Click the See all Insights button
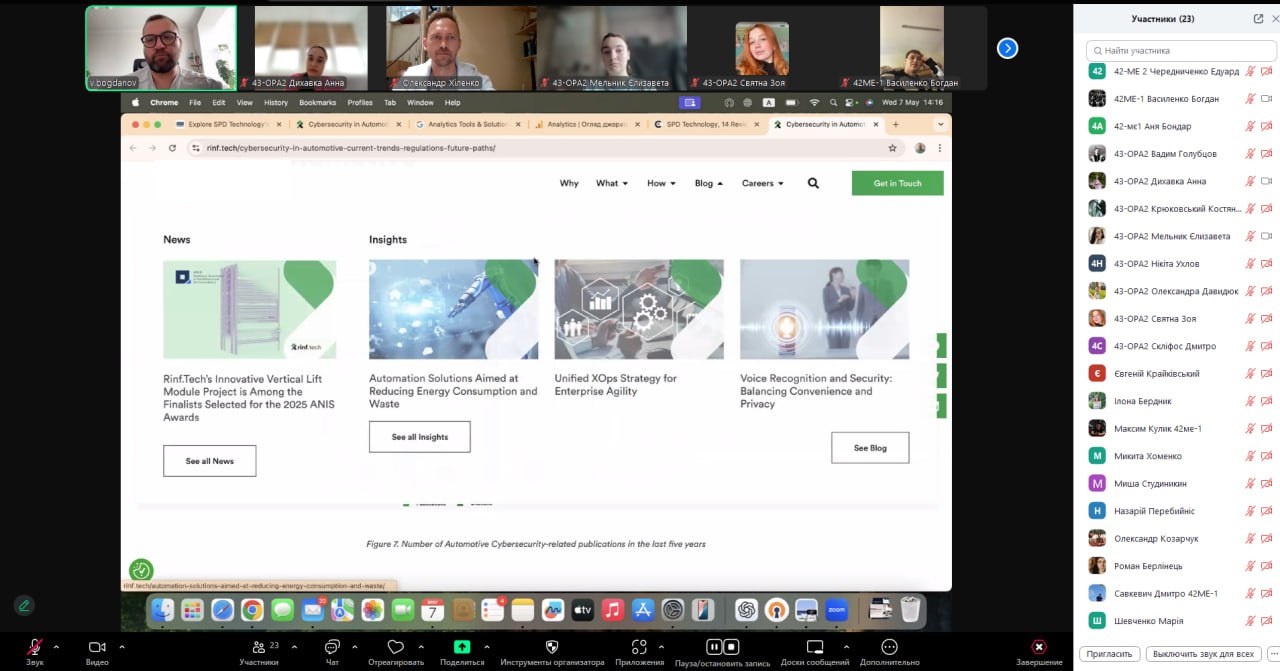This screenshot has width=1280, height=671. click(419, 437)
